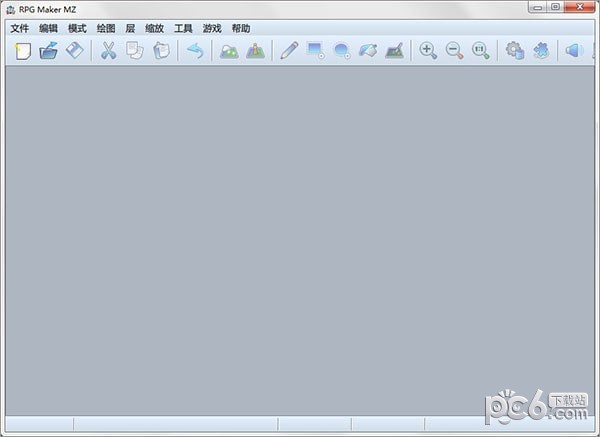Close the RPG Maker MZ window

[x=579, y=7]
